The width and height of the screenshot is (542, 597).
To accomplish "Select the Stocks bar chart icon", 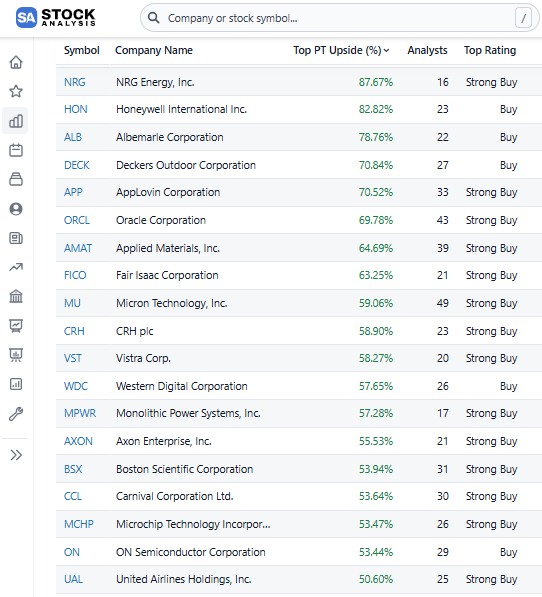I will point(16,121).
